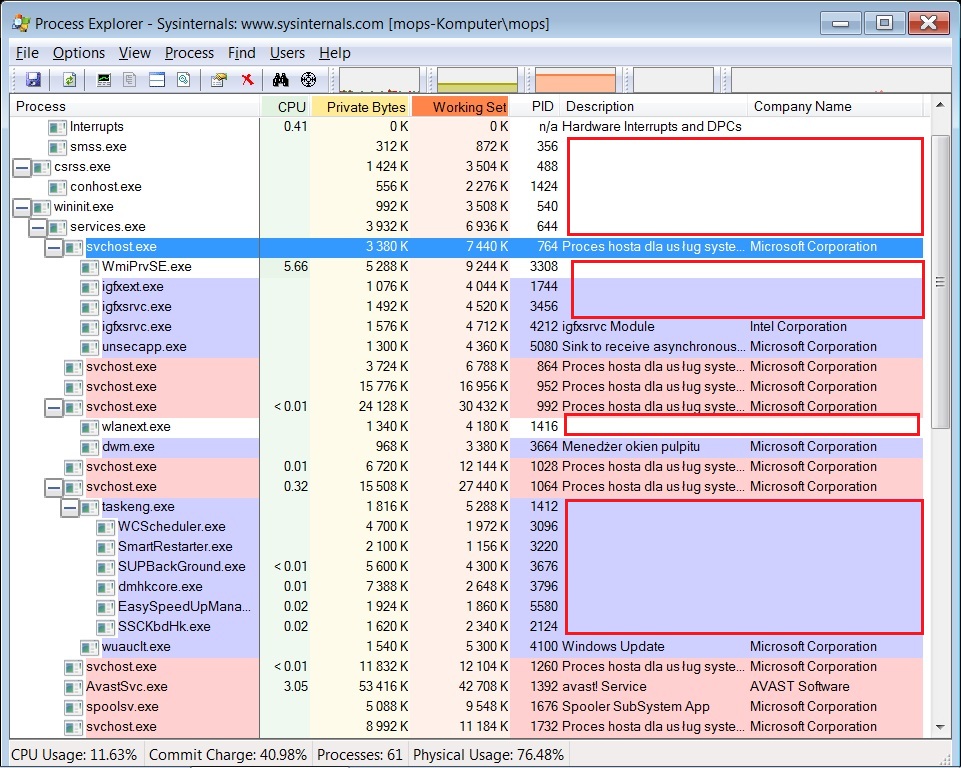961x768 pixels.
Task: Toggle the Show Lower Pane icon
Action: coord(157,80)
